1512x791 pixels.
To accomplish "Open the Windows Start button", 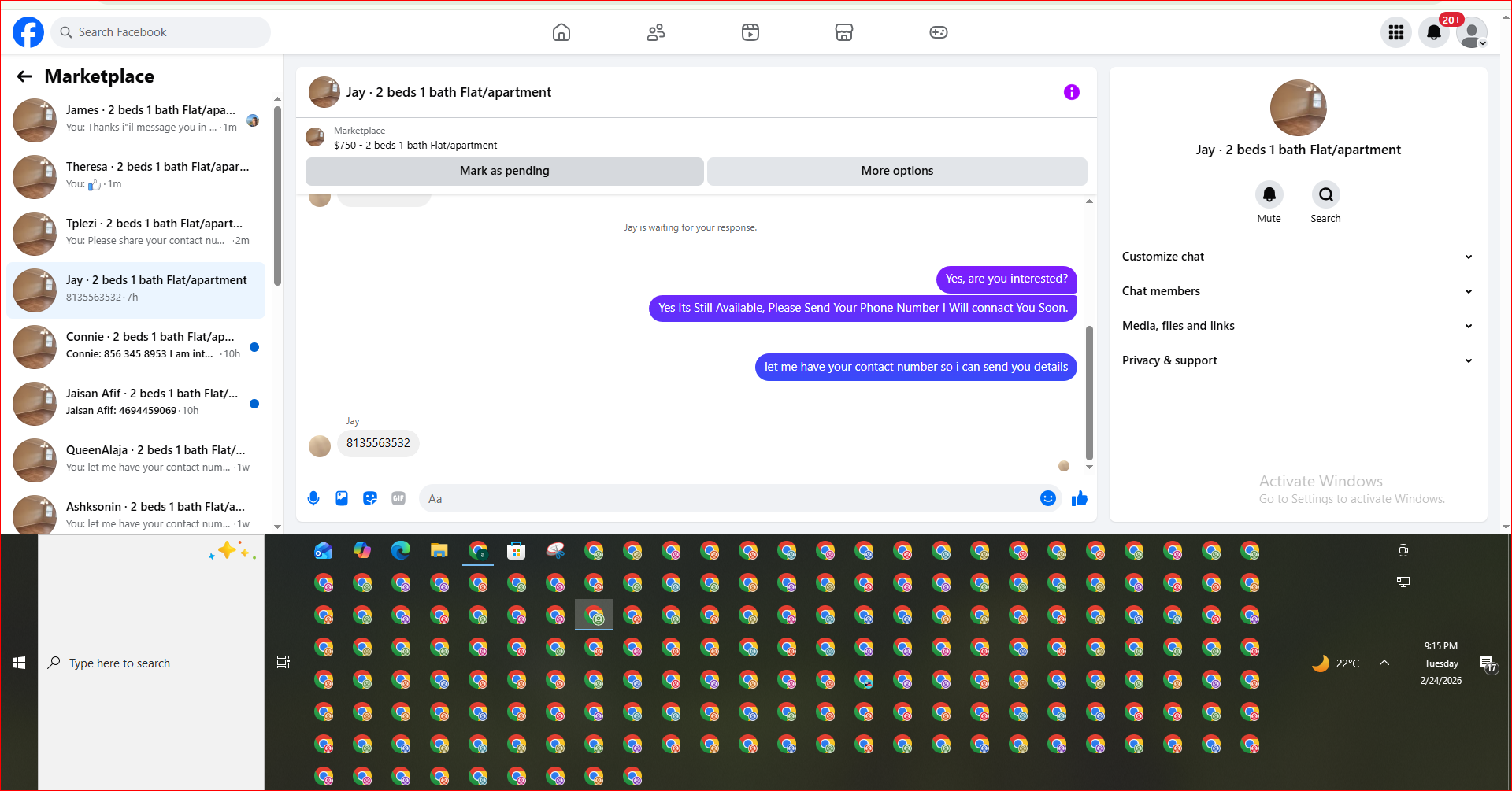I will point(19,663).
